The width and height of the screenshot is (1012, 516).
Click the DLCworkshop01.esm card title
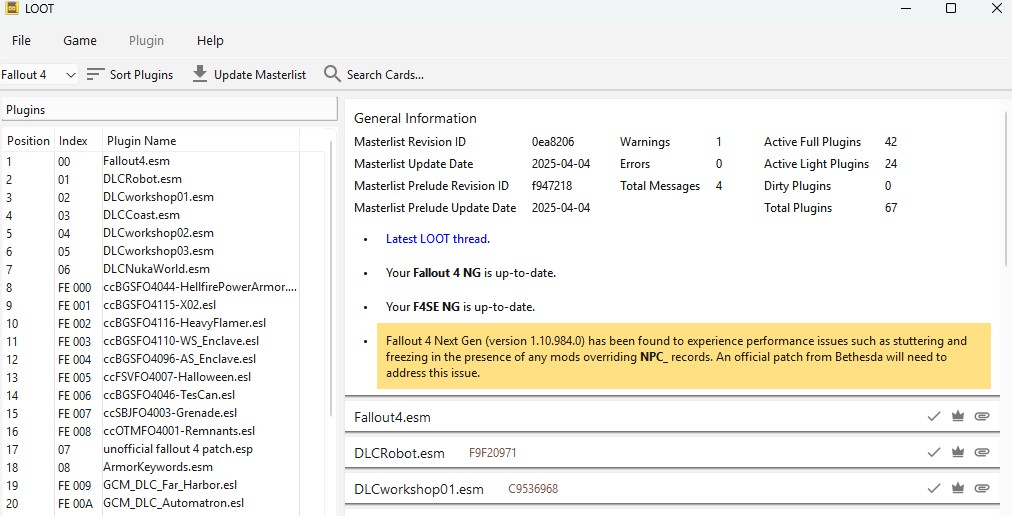[x=419, y=489]
